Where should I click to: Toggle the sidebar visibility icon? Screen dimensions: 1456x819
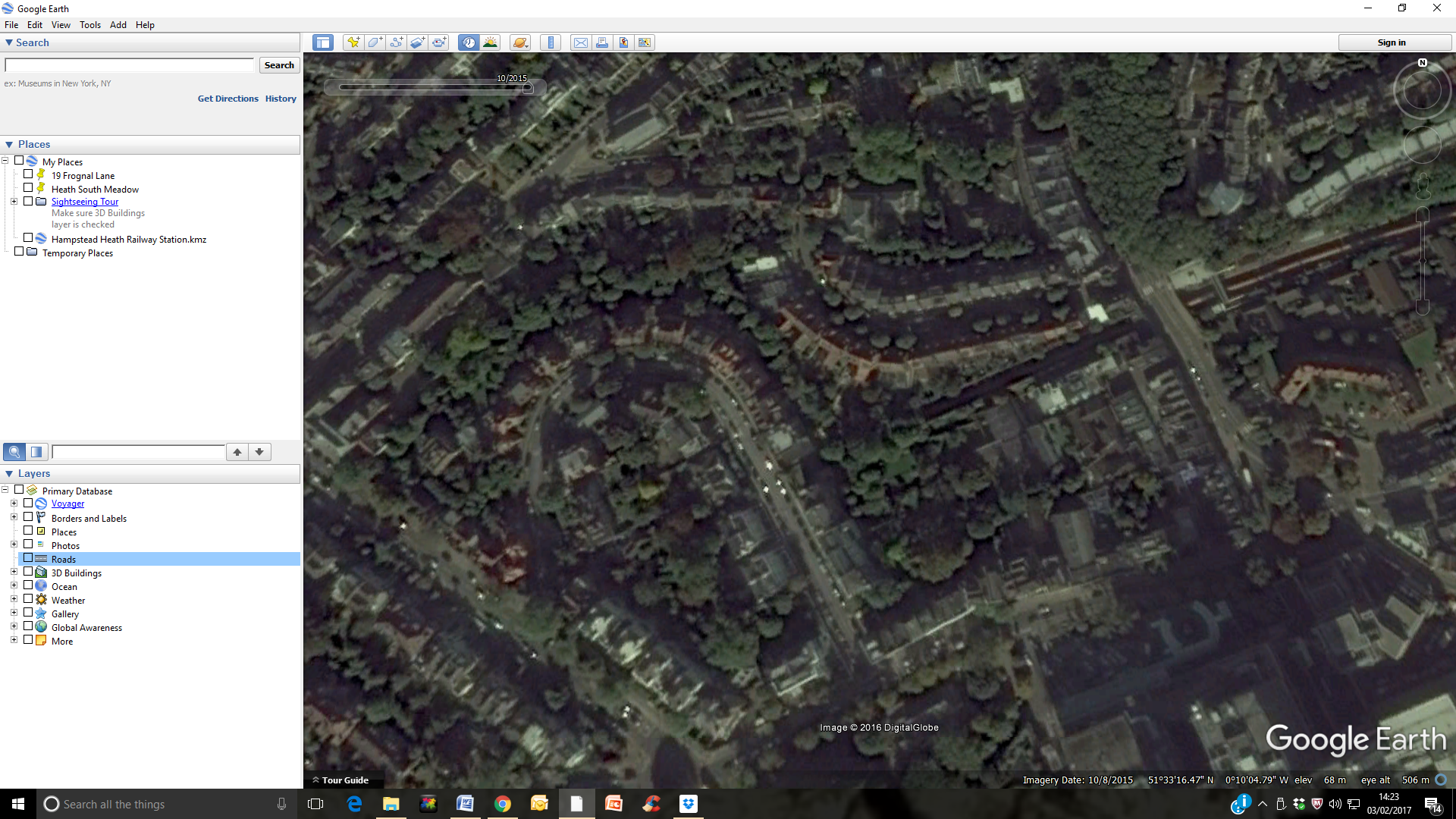(x=323, y=42)
